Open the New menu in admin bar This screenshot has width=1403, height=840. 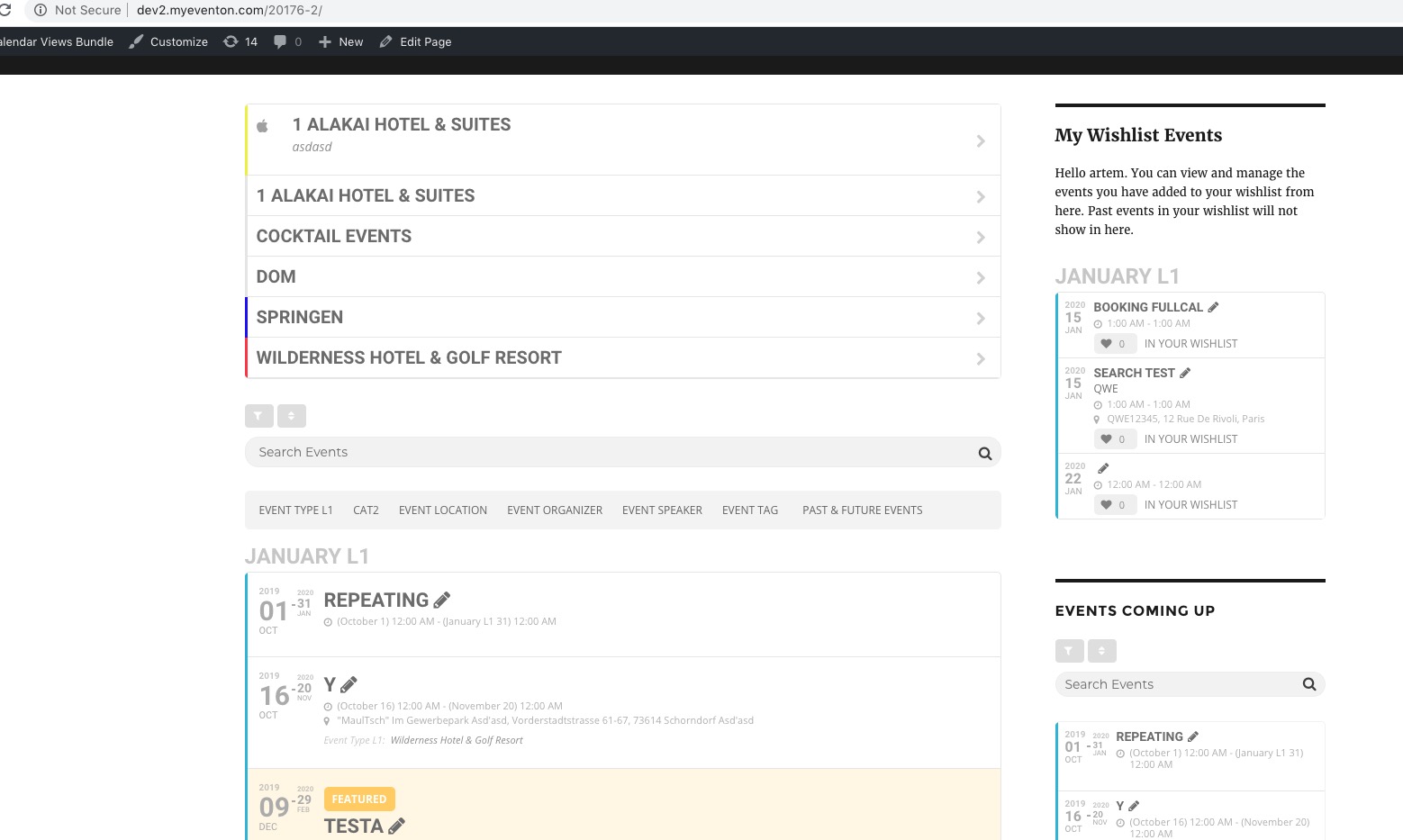point(341,41)
